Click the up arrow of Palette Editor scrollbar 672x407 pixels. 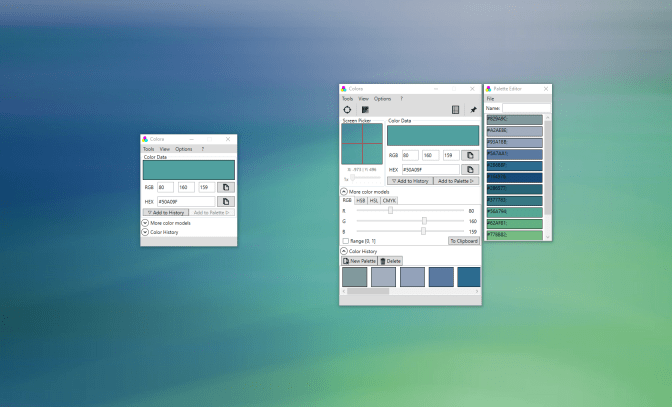point(548,117)
